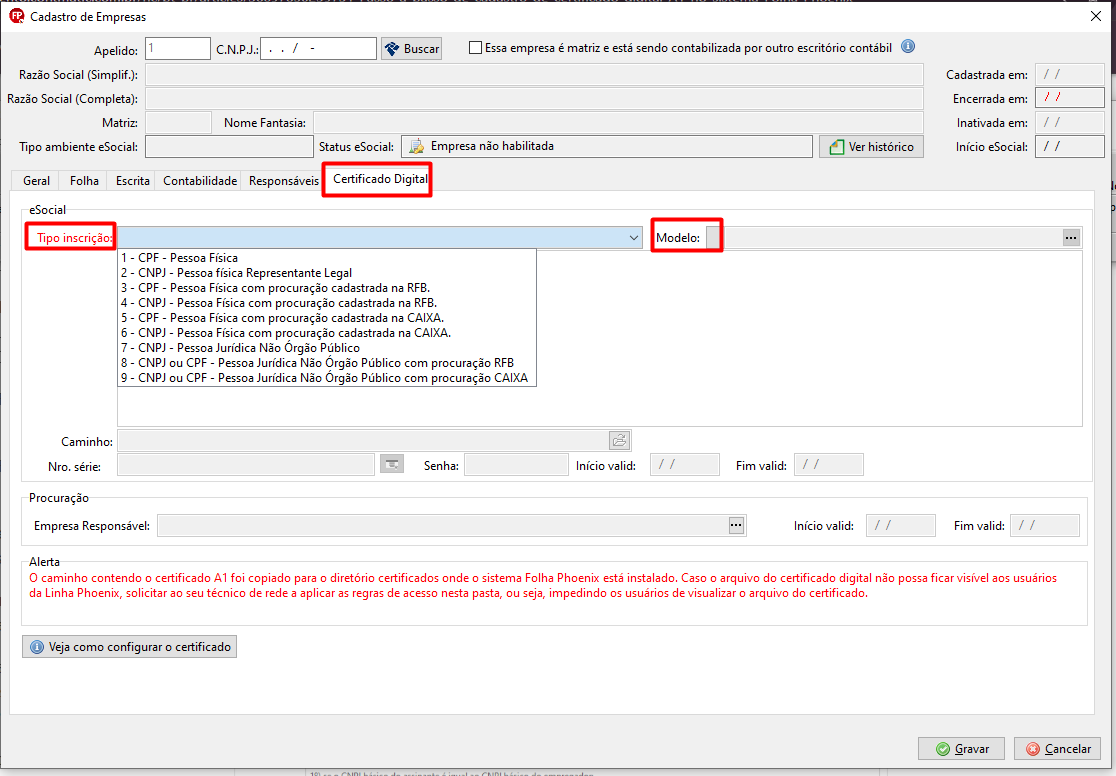Click eSocial Fim valid date field
Viewport: 1116px width, 776px height.
pos(828,465)
